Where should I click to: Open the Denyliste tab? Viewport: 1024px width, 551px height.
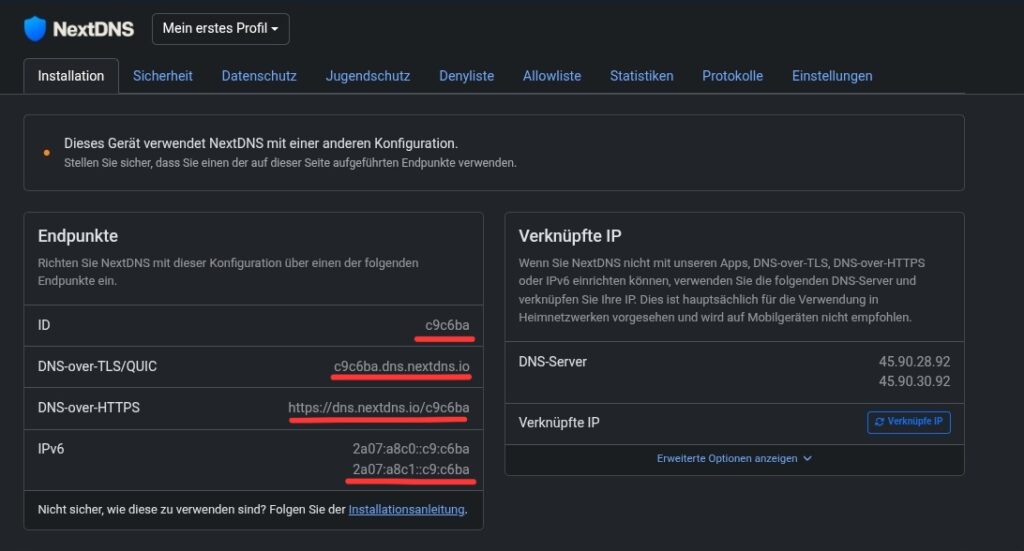pyautogui.click(x=466, y=76)
